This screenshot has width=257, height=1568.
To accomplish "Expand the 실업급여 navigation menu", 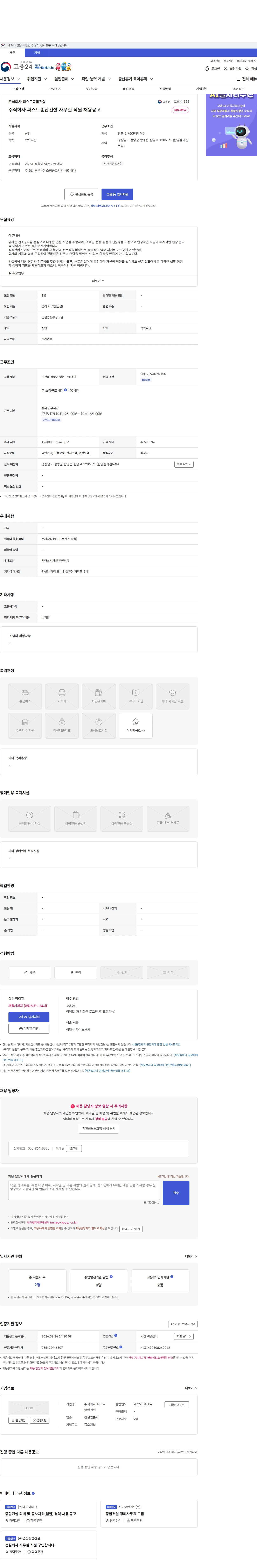I will (64, 79).
